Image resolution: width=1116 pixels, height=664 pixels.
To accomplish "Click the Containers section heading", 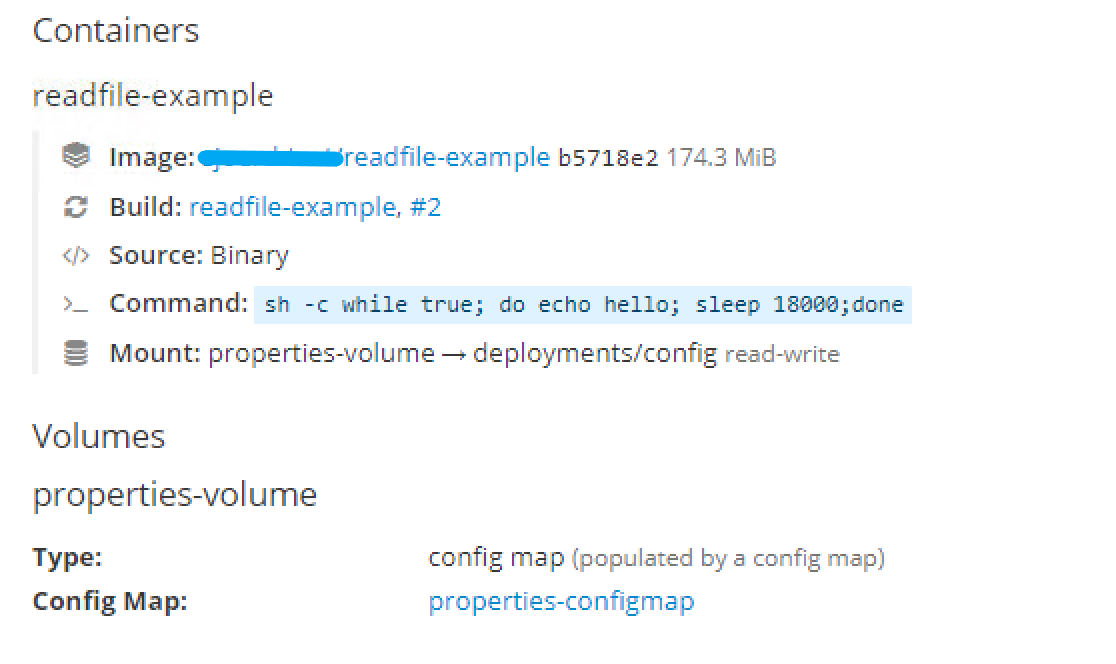I will pos(115,31).
